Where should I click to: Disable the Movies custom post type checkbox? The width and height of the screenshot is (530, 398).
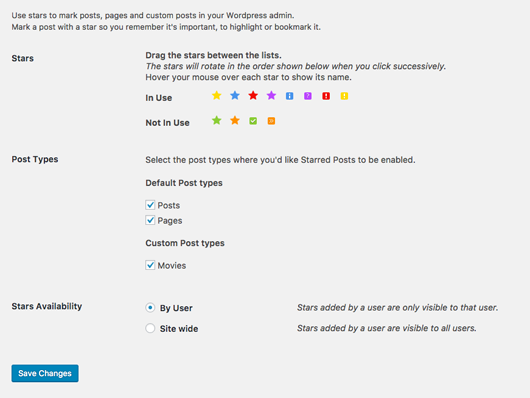pyautogui.click(x=150, y=265)
